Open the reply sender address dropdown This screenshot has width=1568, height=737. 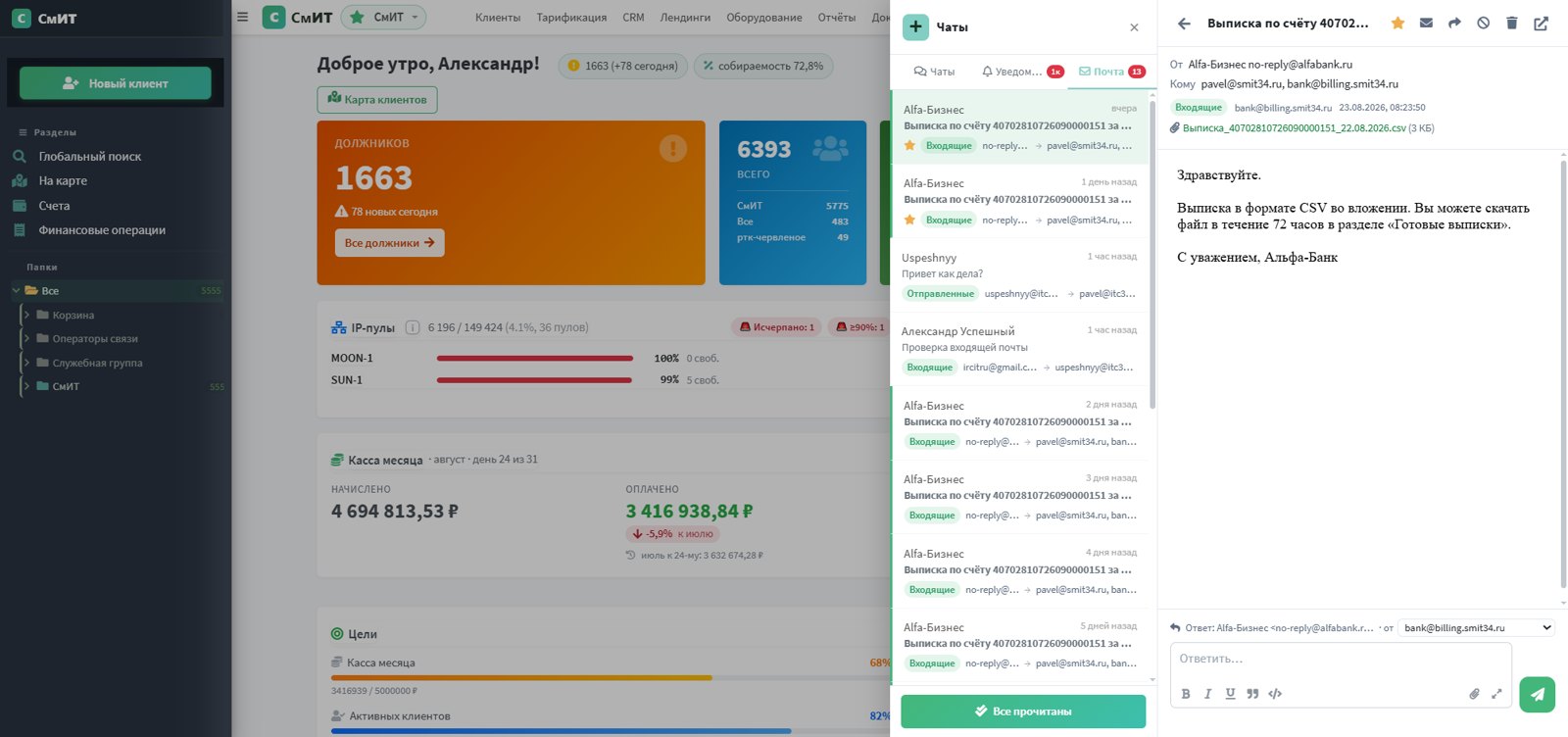[1476, 627]
